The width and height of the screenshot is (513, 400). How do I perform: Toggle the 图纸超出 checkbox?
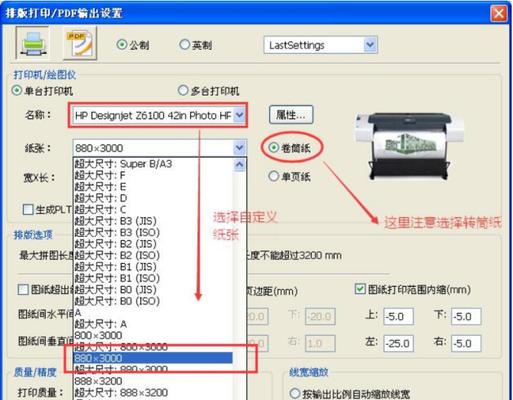click(23, 289)
